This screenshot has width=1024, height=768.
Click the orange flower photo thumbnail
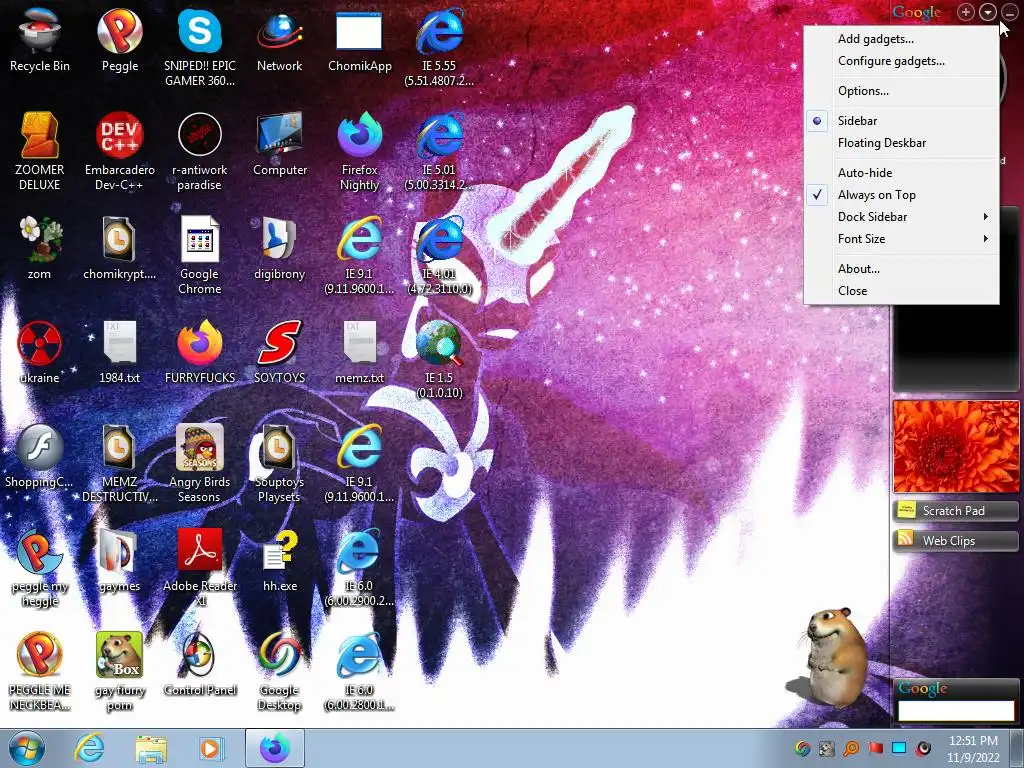956,447
